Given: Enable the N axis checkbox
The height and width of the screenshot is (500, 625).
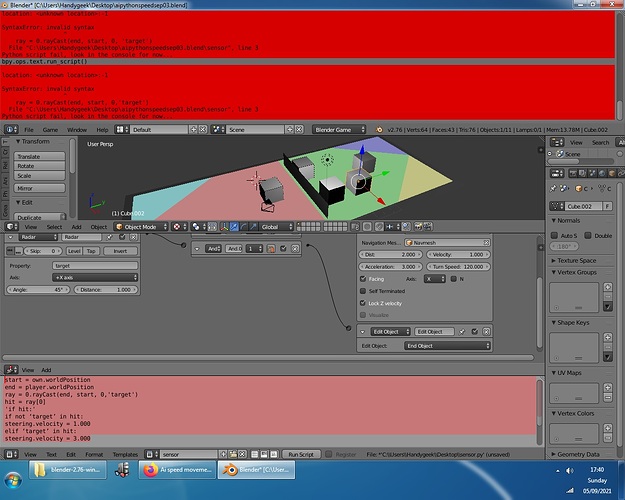Looking at the screenshot, I should [454, 279].
